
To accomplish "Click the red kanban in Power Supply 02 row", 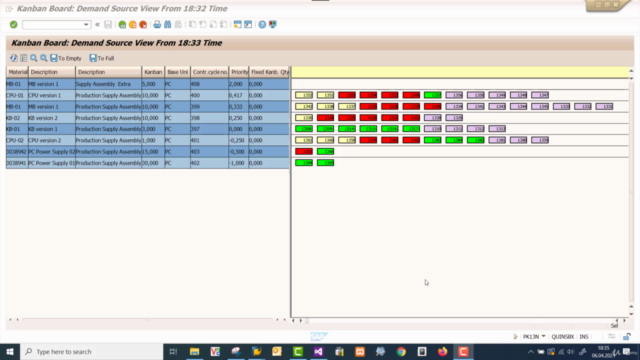I will pos(304,151).
